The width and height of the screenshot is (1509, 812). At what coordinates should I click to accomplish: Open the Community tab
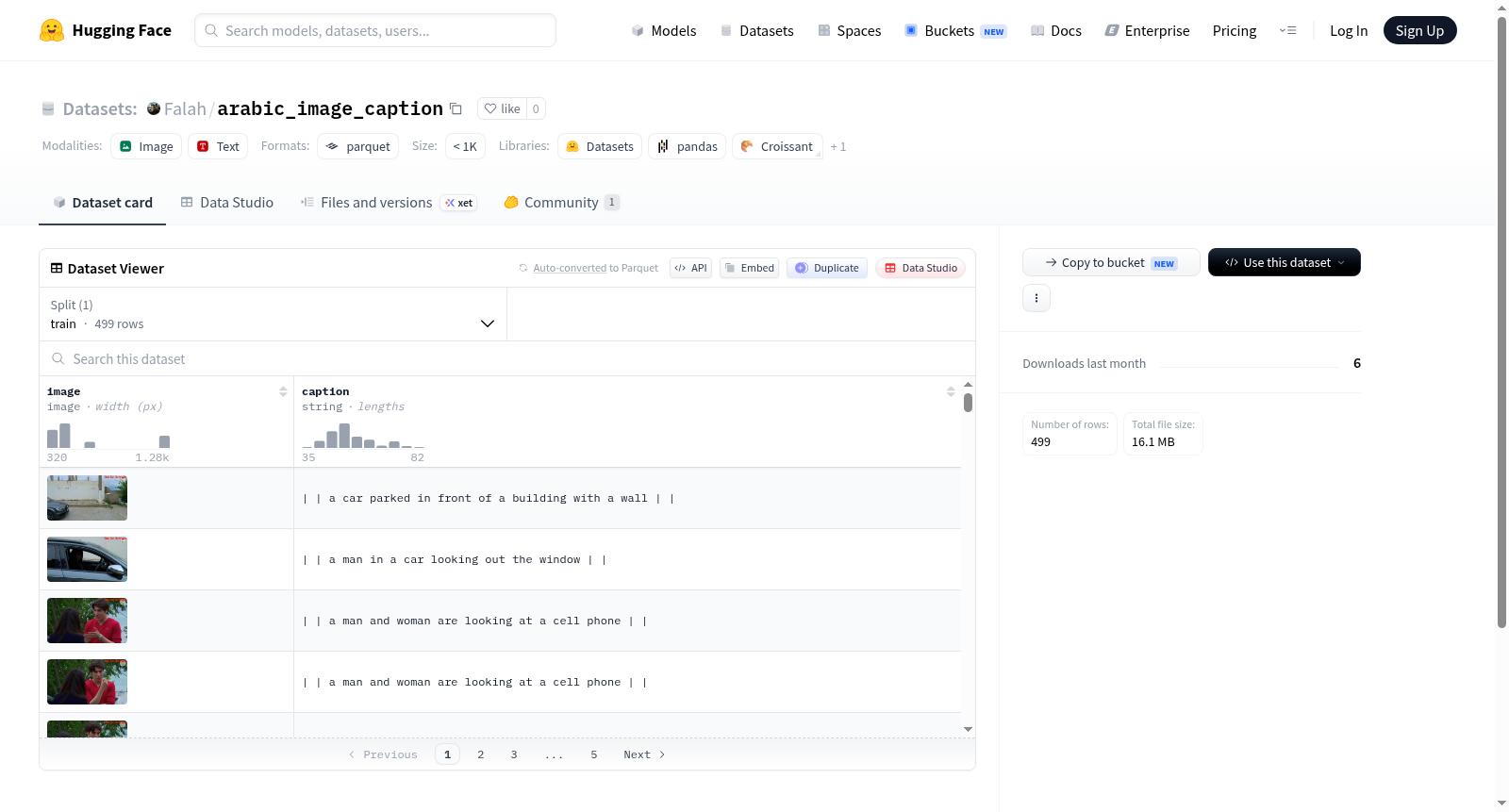561,202
